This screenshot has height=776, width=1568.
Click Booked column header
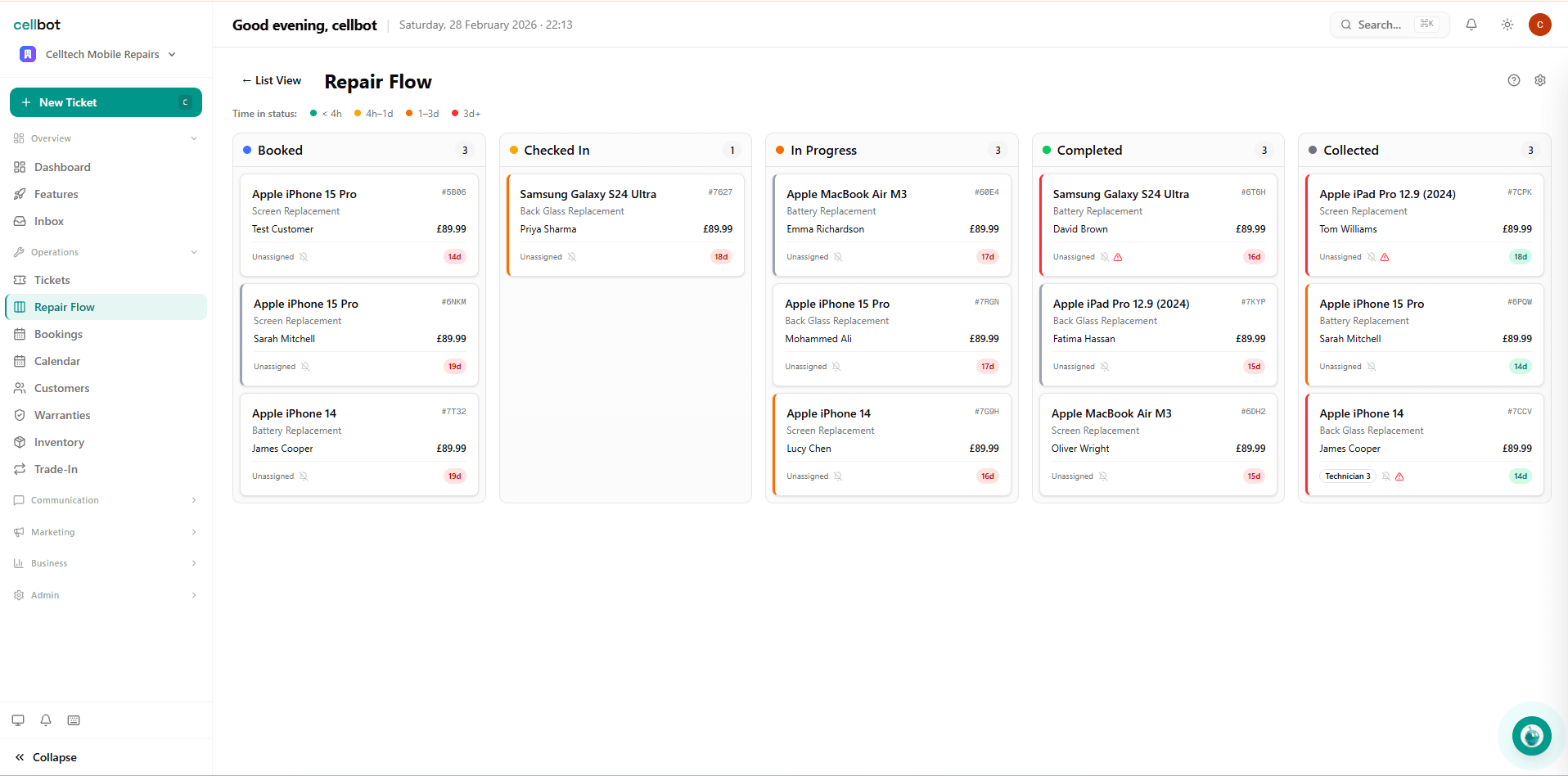359,150
